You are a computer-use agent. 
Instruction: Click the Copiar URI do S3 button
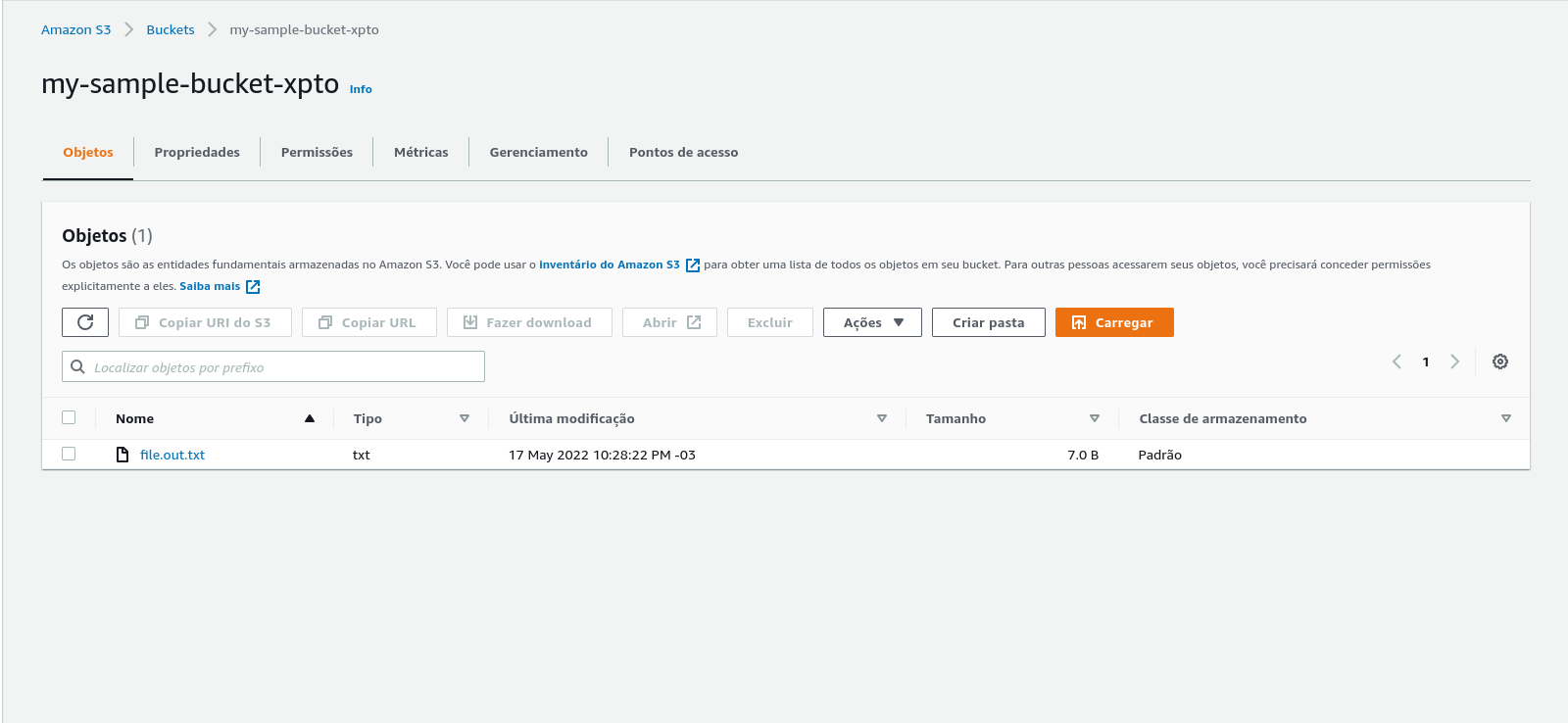(205, 322)
